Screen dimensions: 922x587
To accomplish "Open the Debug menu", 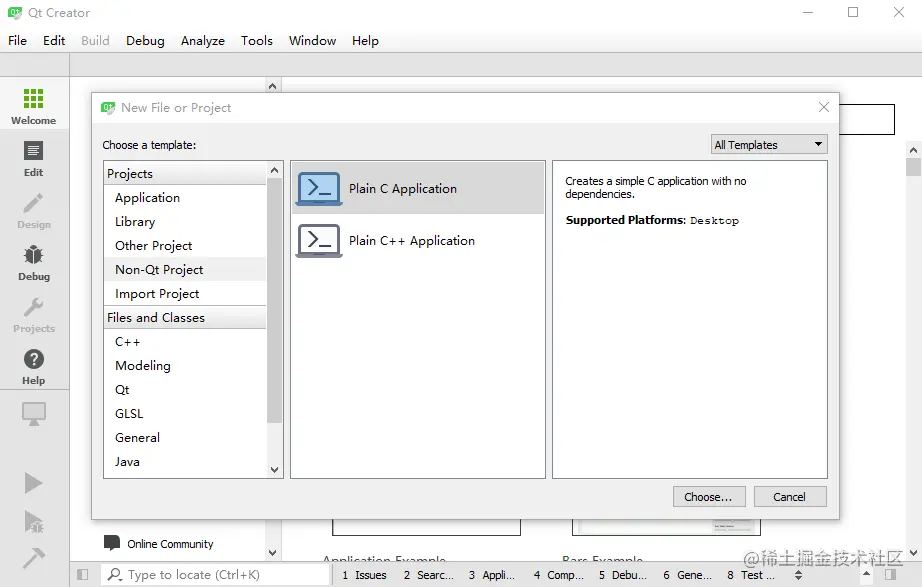I will pyautogui.click(x=145, y=41).
